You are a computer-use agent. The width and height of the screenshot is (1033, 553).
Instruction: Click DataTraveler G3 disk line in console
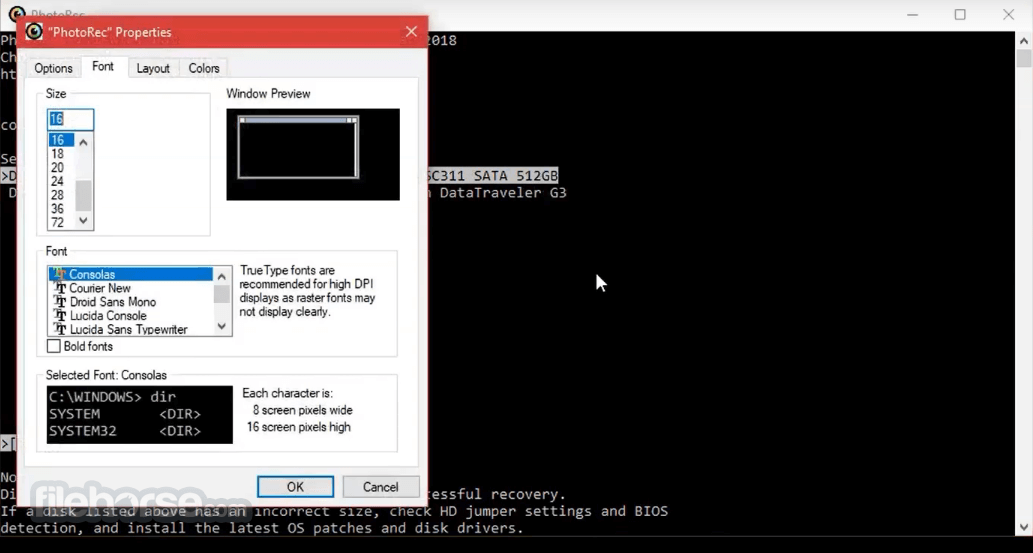497,193
